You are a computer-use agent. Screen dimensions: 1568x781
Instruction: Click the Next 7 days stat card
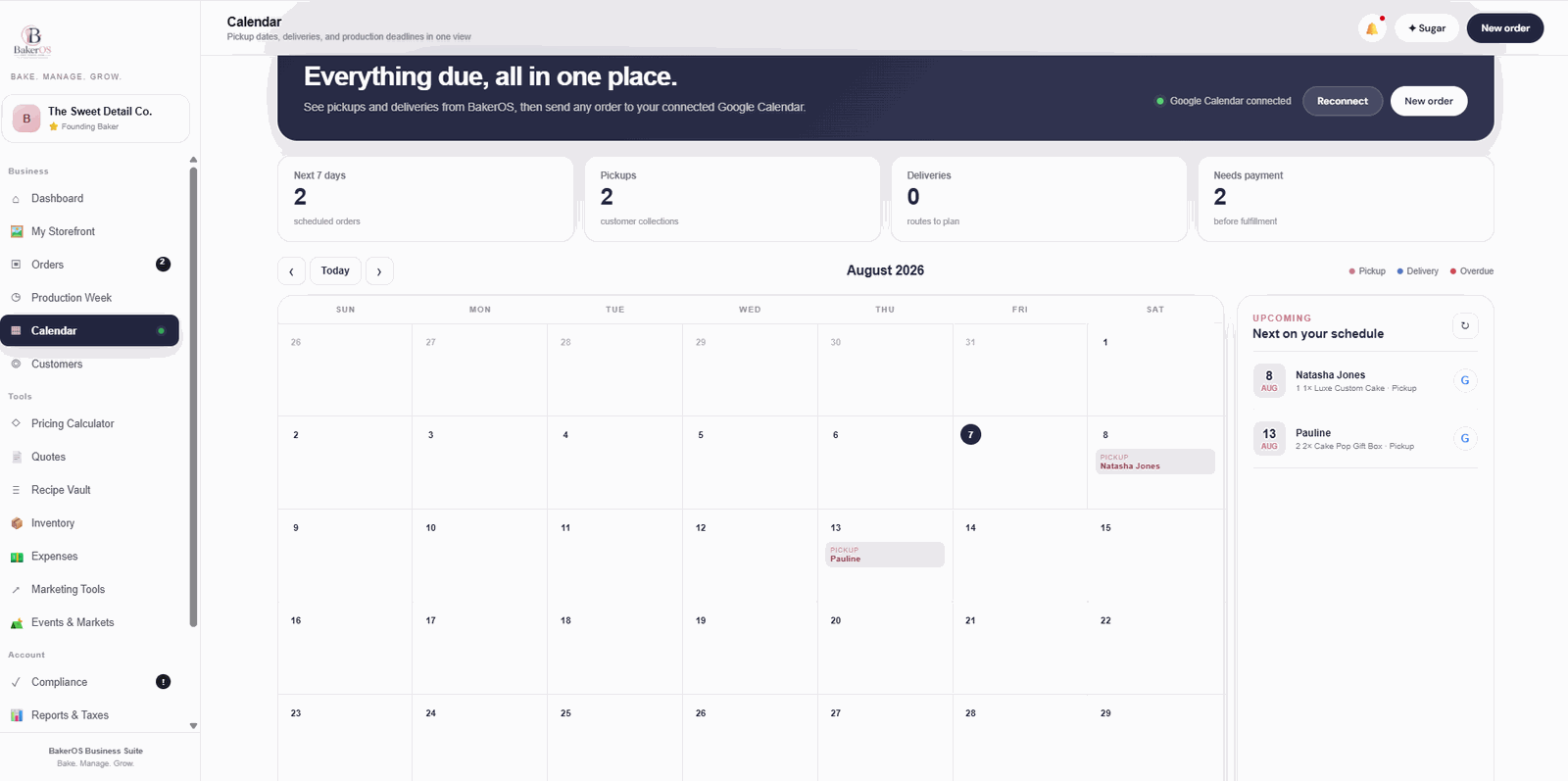[x=425, y=199]
